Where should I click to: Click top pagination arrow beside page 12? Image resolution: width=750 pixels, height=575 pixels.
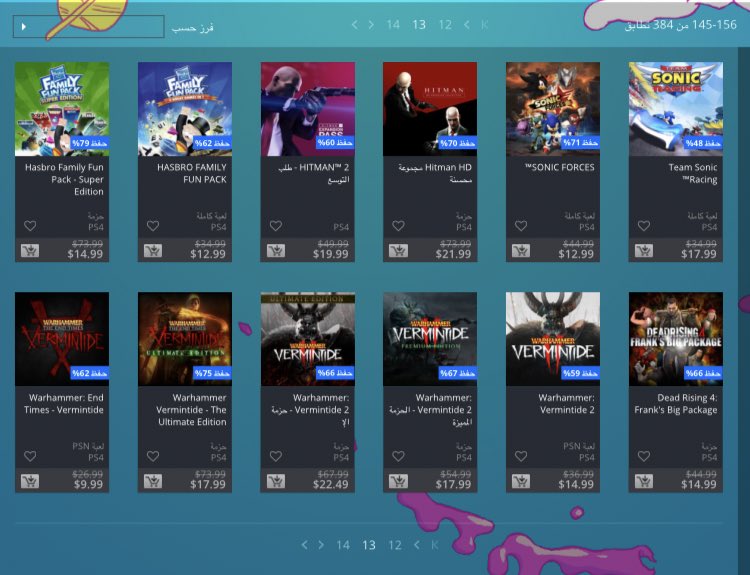(467, 25)
